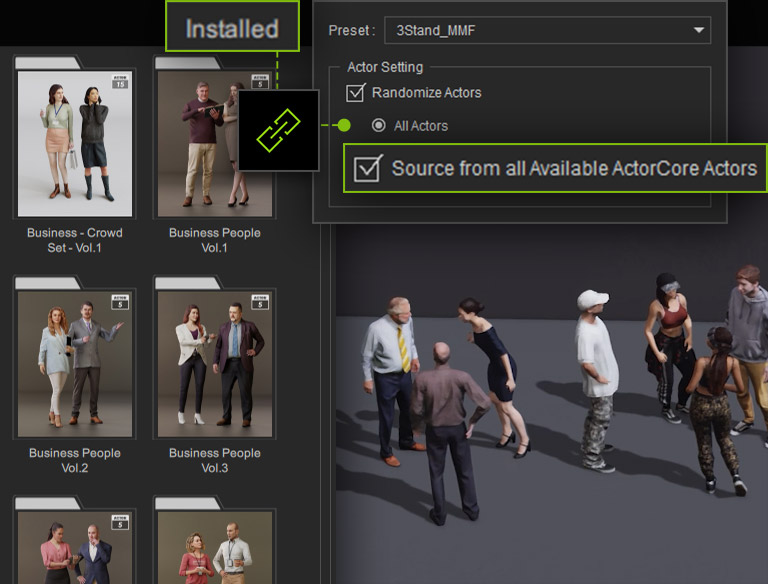
Task: Uncheck Source from all Available ActorCore Actors
Action: (368, 168)
